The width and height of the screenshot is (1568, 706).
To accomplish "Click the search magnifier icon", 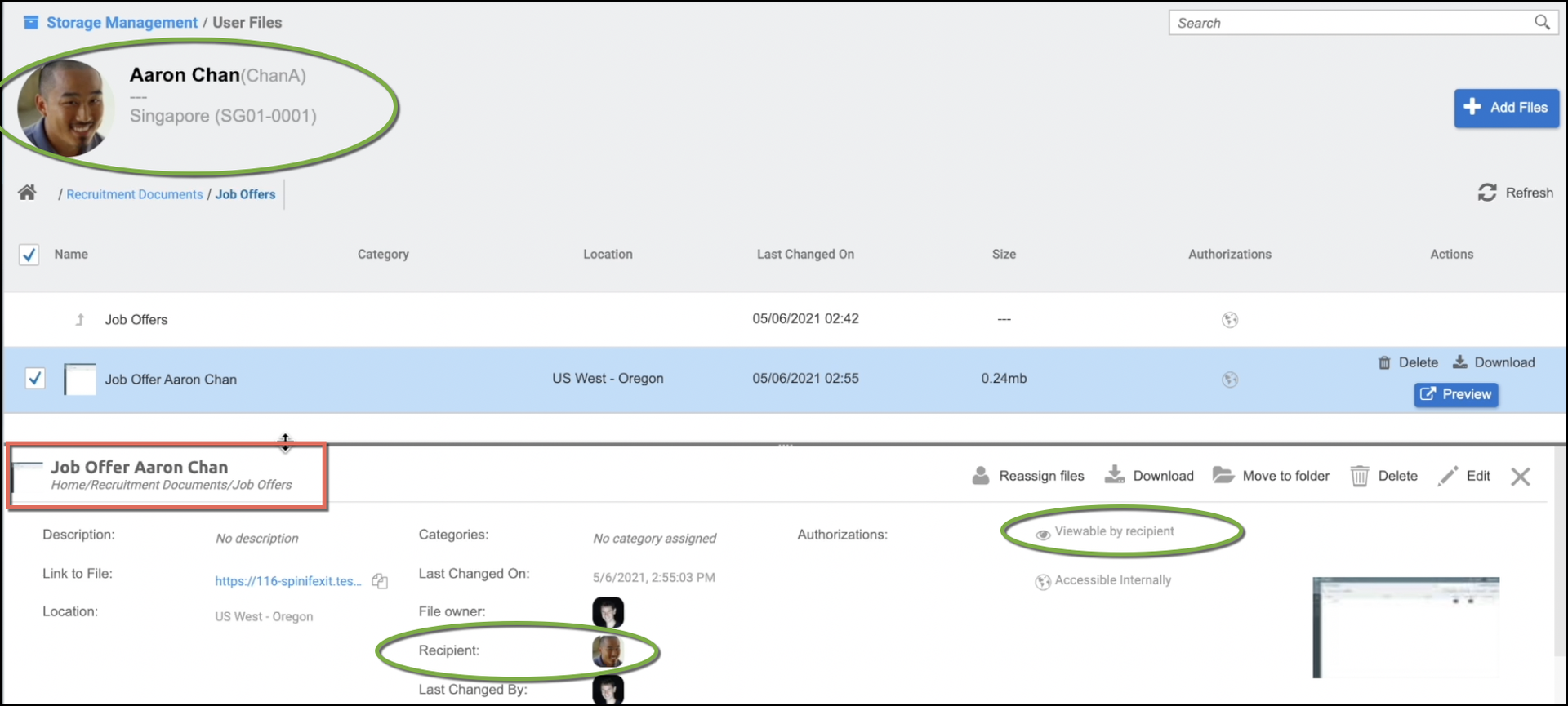I will click(x=1541, y=23).
